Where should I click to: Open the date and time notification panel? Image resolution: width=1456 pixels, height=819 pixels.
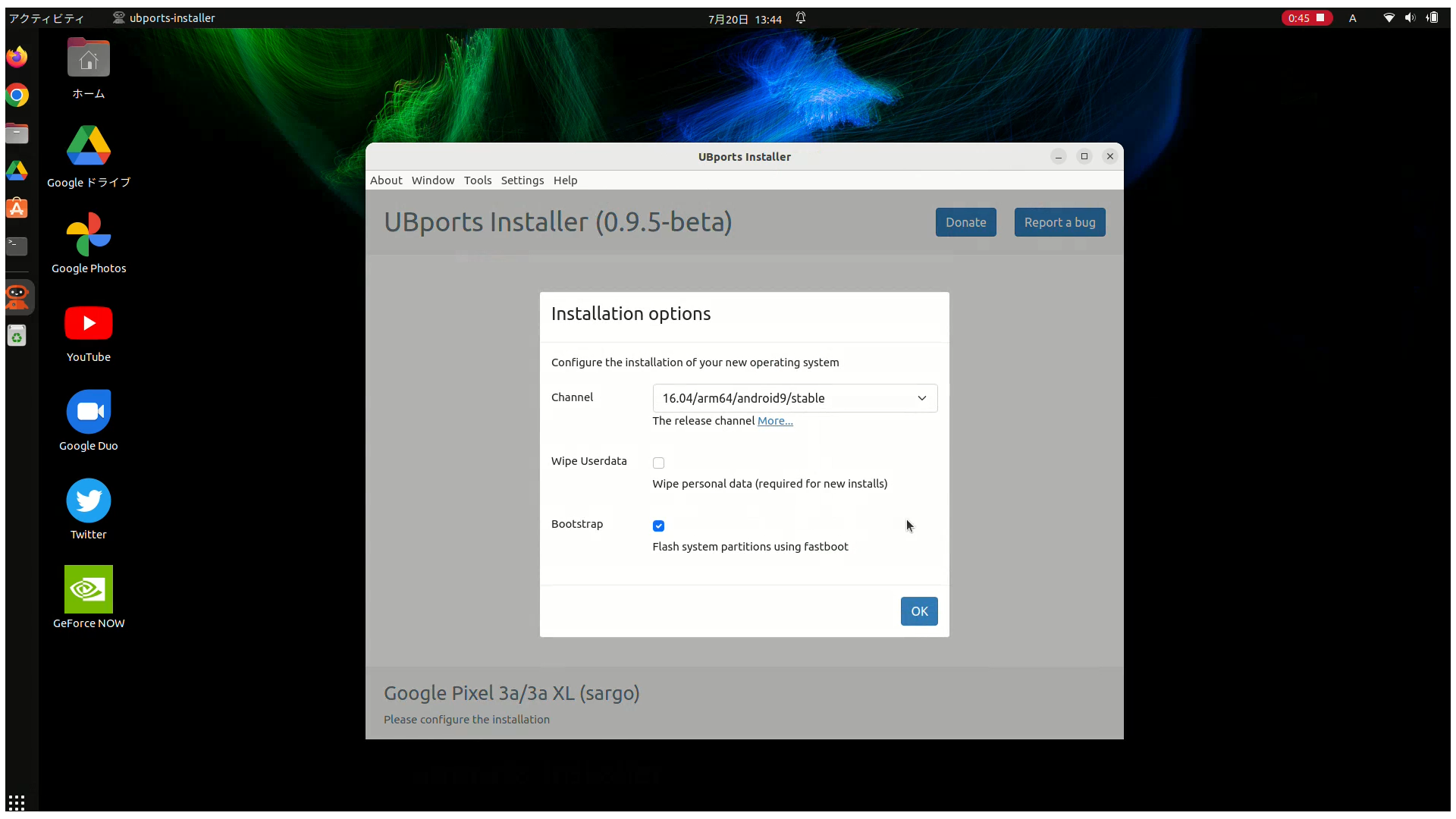click(745, 19)
